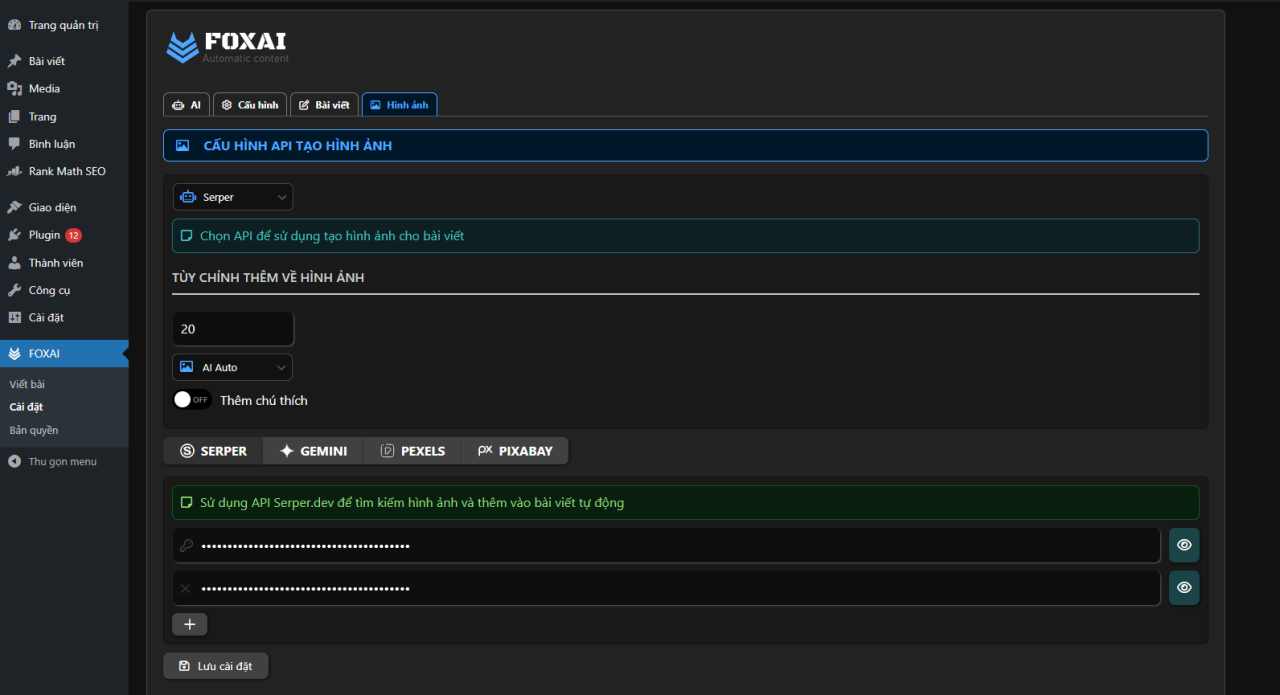The image size is (1280, 695).
Task: Open Rank Math SEO sidebar item
Action: (x=66, y=171)
